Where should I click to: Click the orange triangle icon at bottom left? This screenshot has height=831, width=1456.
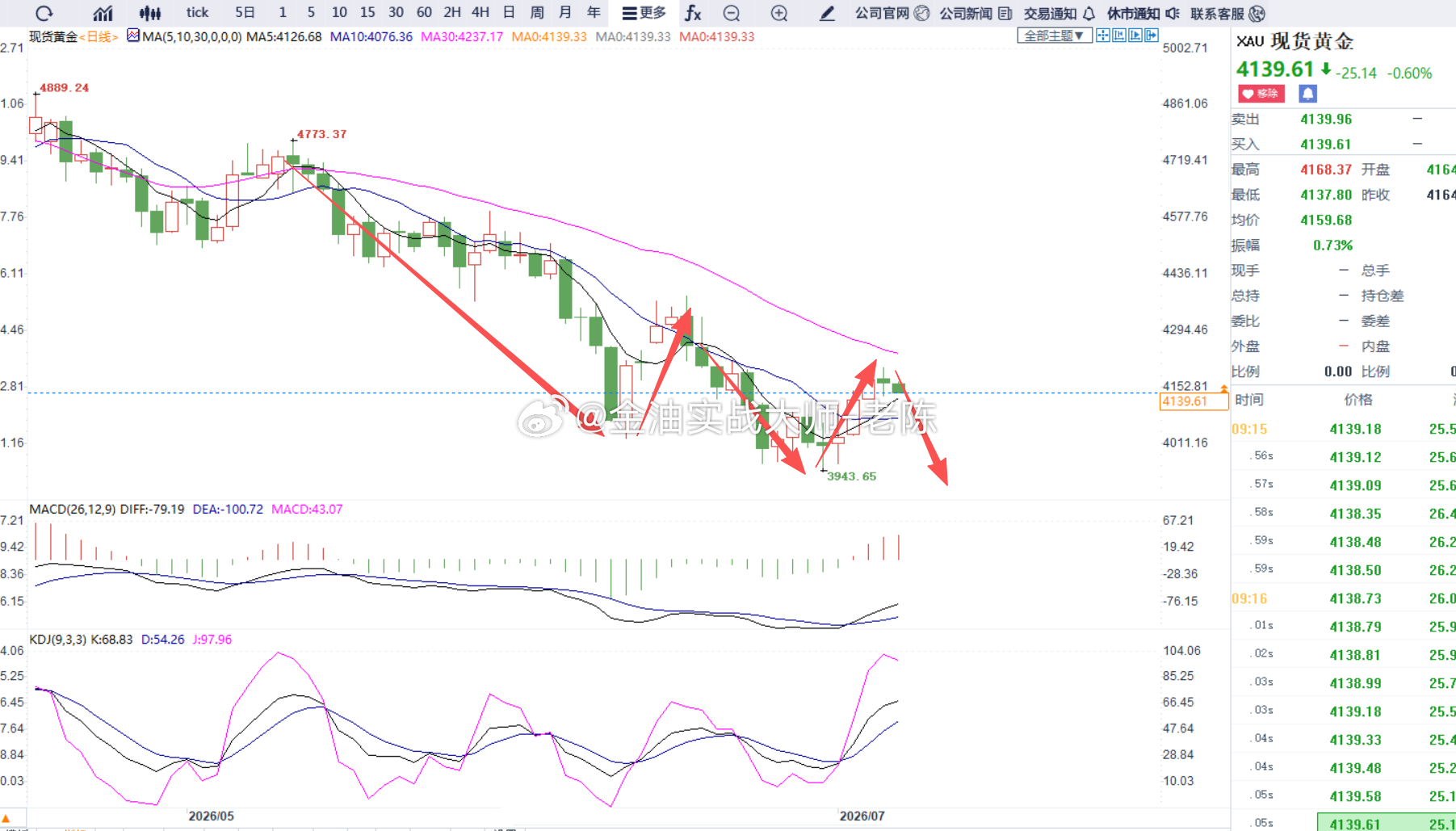pos(6,819)
